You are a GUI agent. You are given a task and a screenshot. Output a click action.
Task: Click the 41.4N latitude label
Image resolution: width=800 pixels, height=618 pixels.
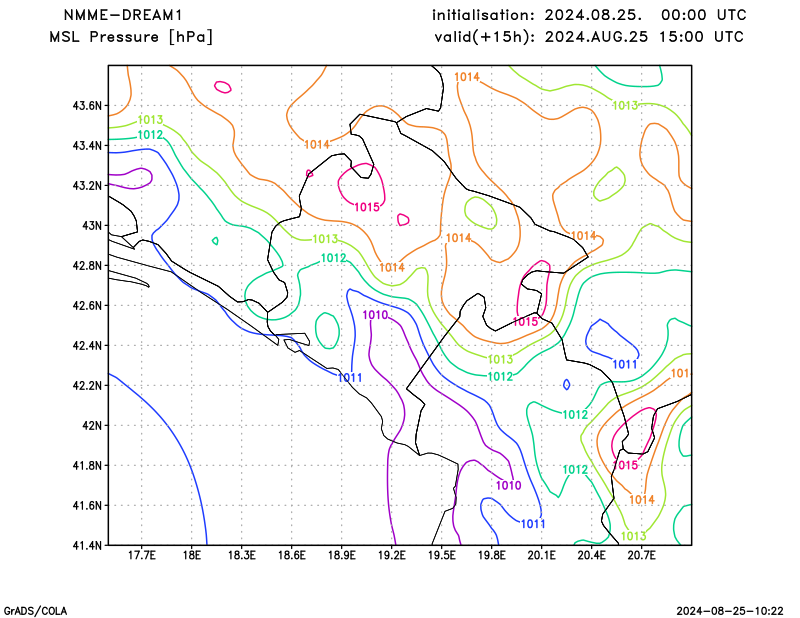coord(87,545)
